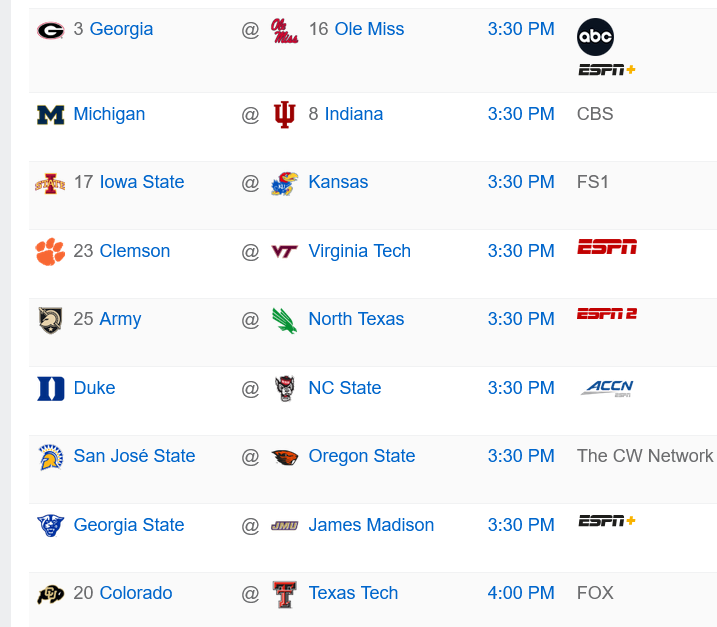The image size is (717, 627).
Task: Click the Kansas Jayhawks logo
Action: [285, 183]
